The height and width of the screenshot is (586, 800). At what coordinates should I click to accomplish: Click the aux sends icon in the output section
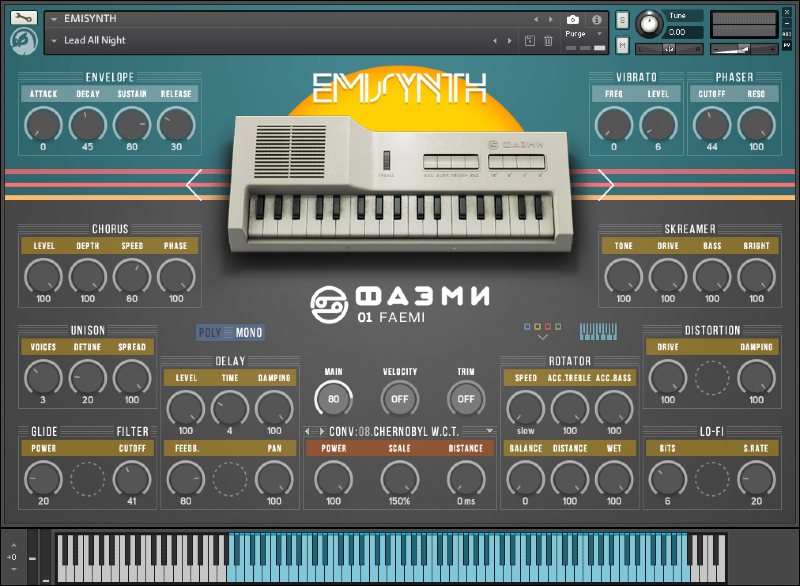[787, 33]
